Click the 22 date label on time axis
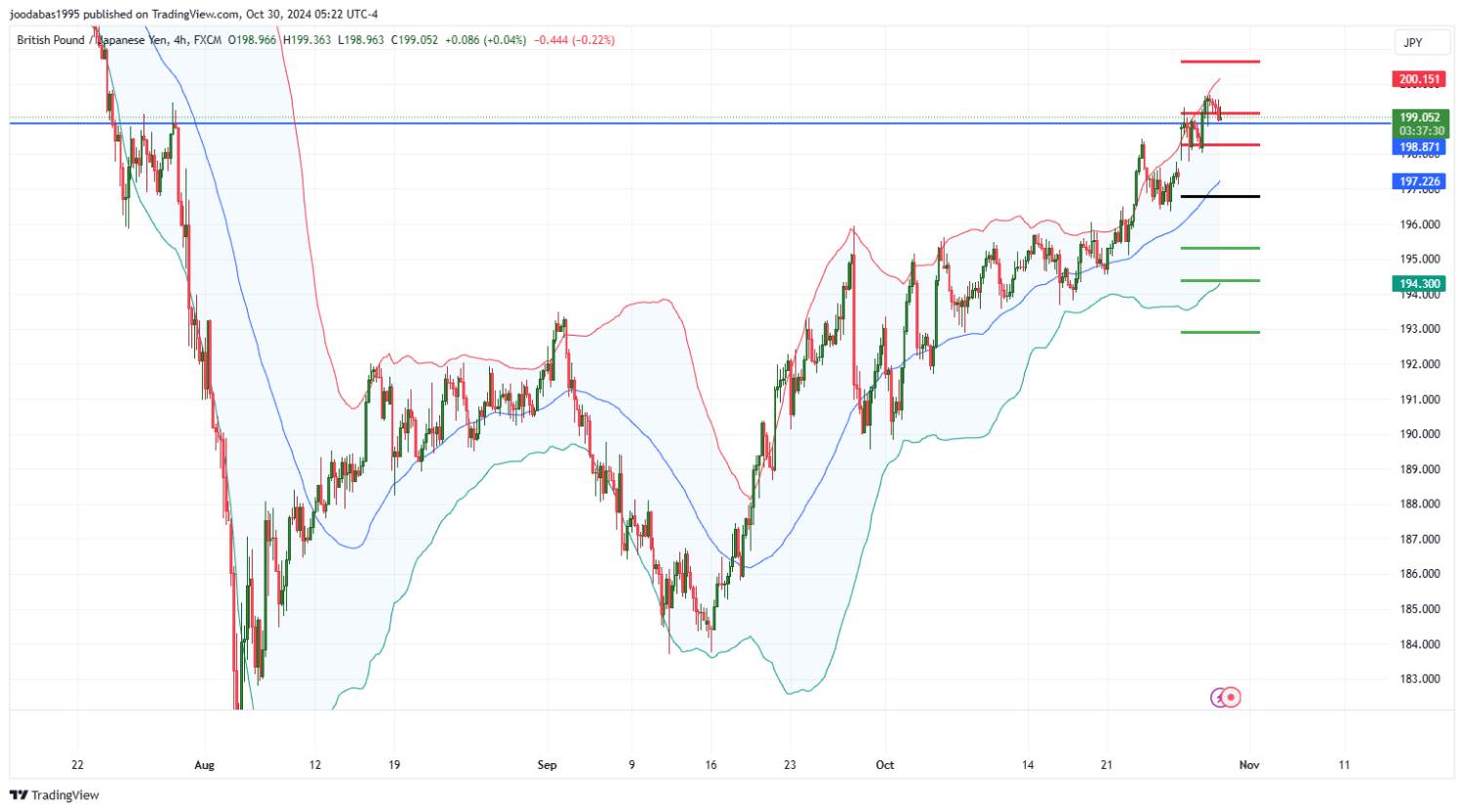This screenshot has width=1464, height=812. pyautogui.click(x=78, y=765)
